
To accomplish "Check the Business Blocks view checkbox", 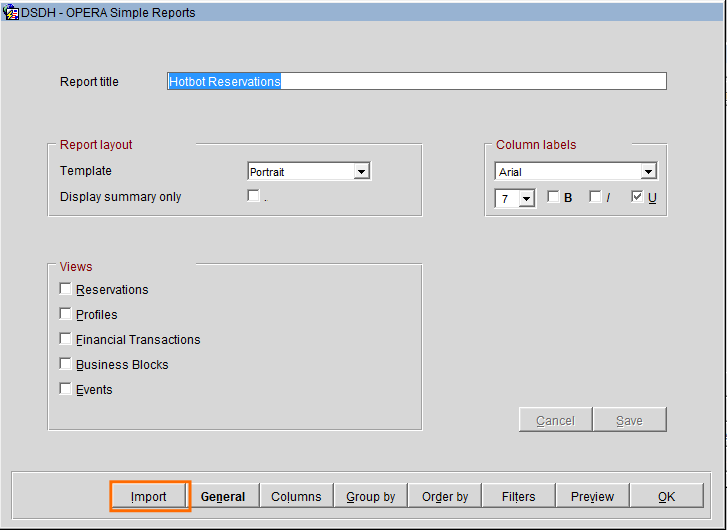I will pos(65,364).
